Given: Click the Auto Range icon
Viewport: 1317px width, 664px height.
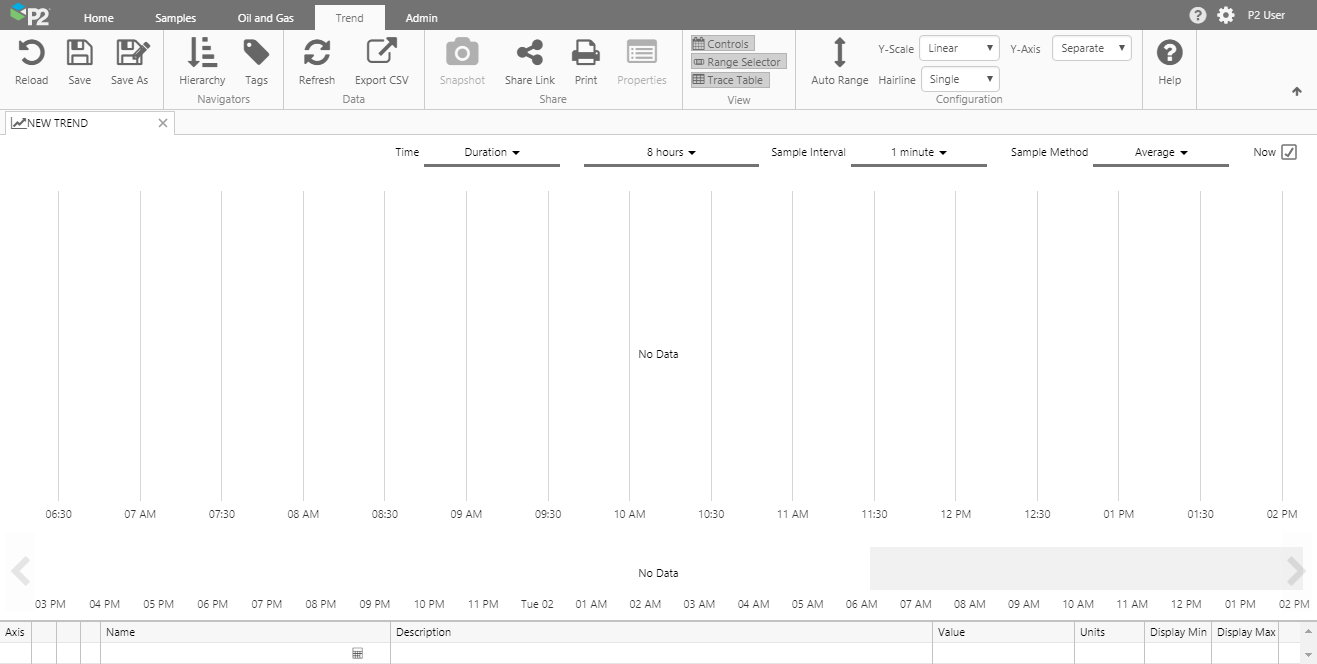Looking at the screenshot, I should pos(839,54).
